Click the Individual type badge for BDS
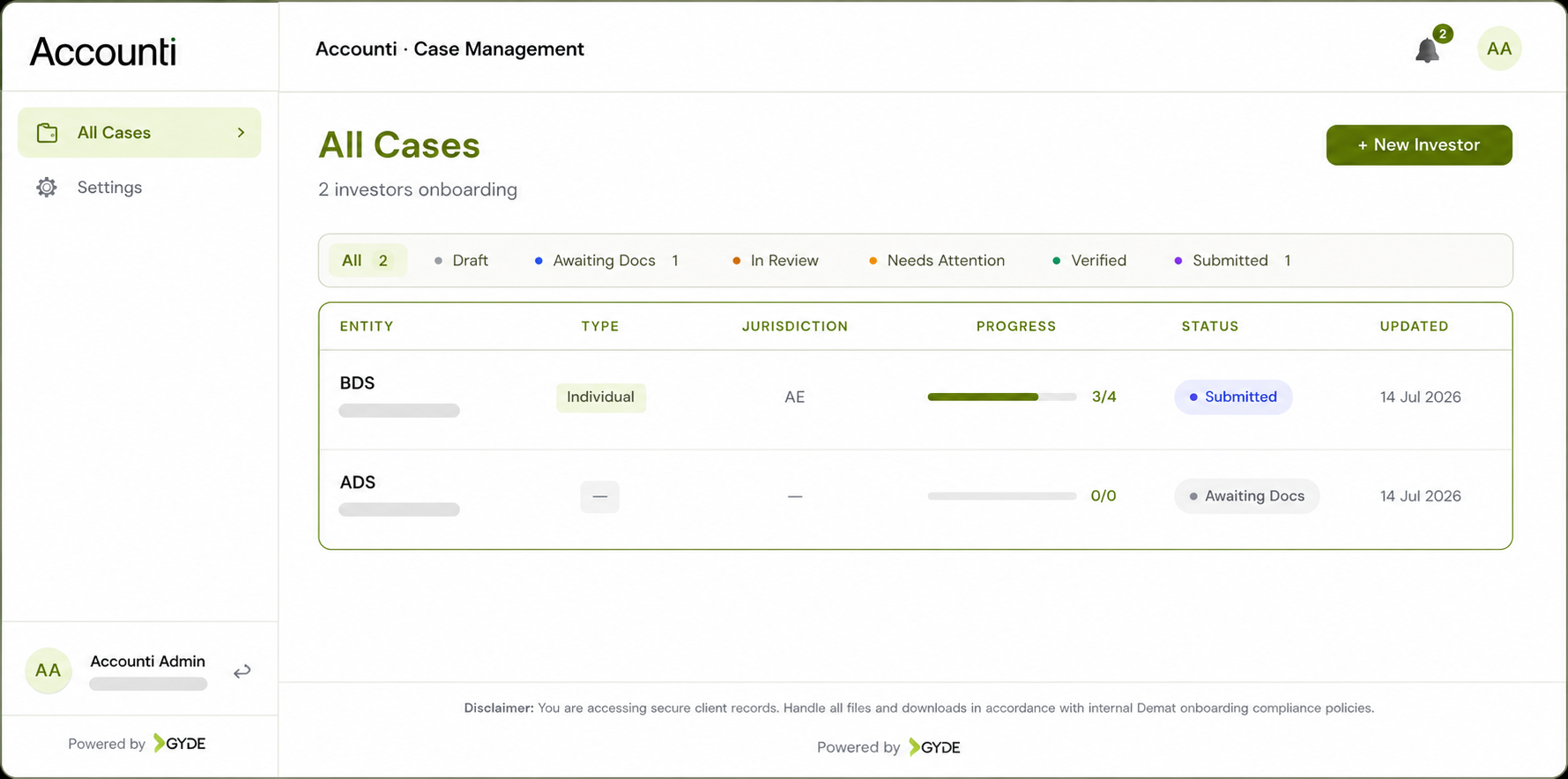Viewport: 1568px width, 779px height. pyautogui.click(x=601, y=397)
